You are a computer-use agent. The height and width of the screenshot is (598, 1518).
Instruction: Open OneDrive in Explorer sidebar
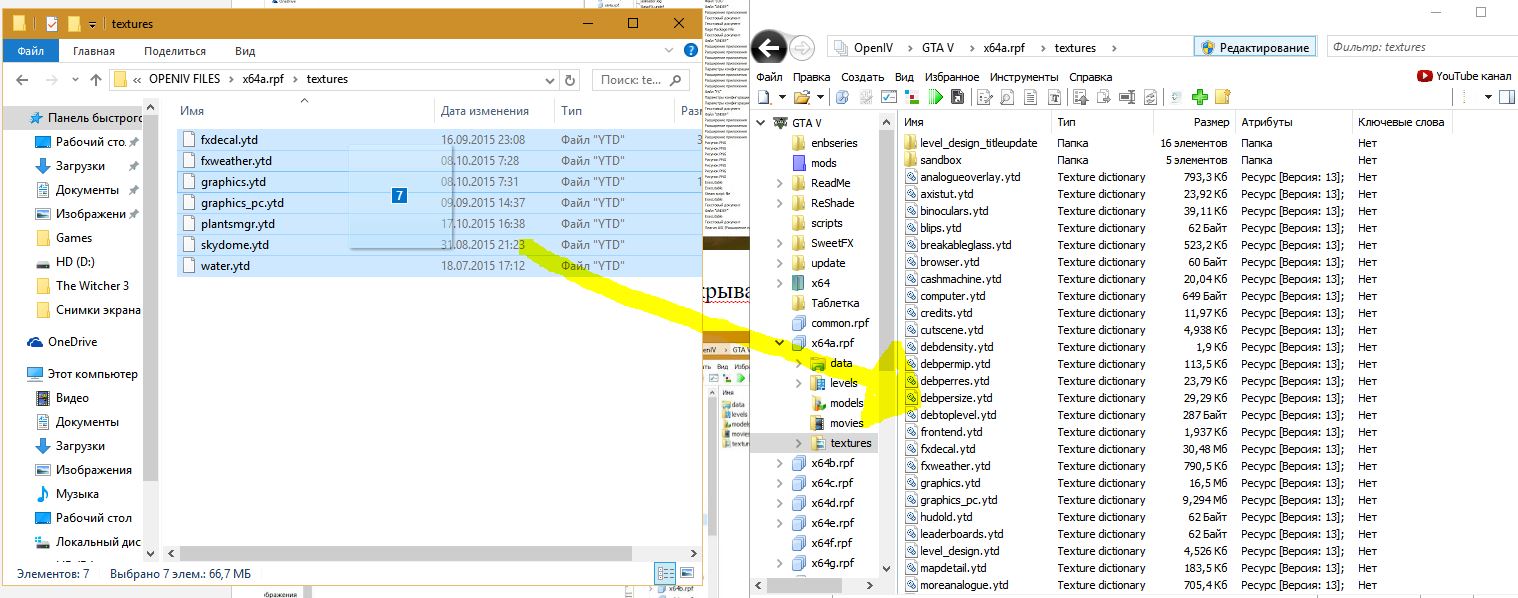pyautogui.click(x=72, y=342)
